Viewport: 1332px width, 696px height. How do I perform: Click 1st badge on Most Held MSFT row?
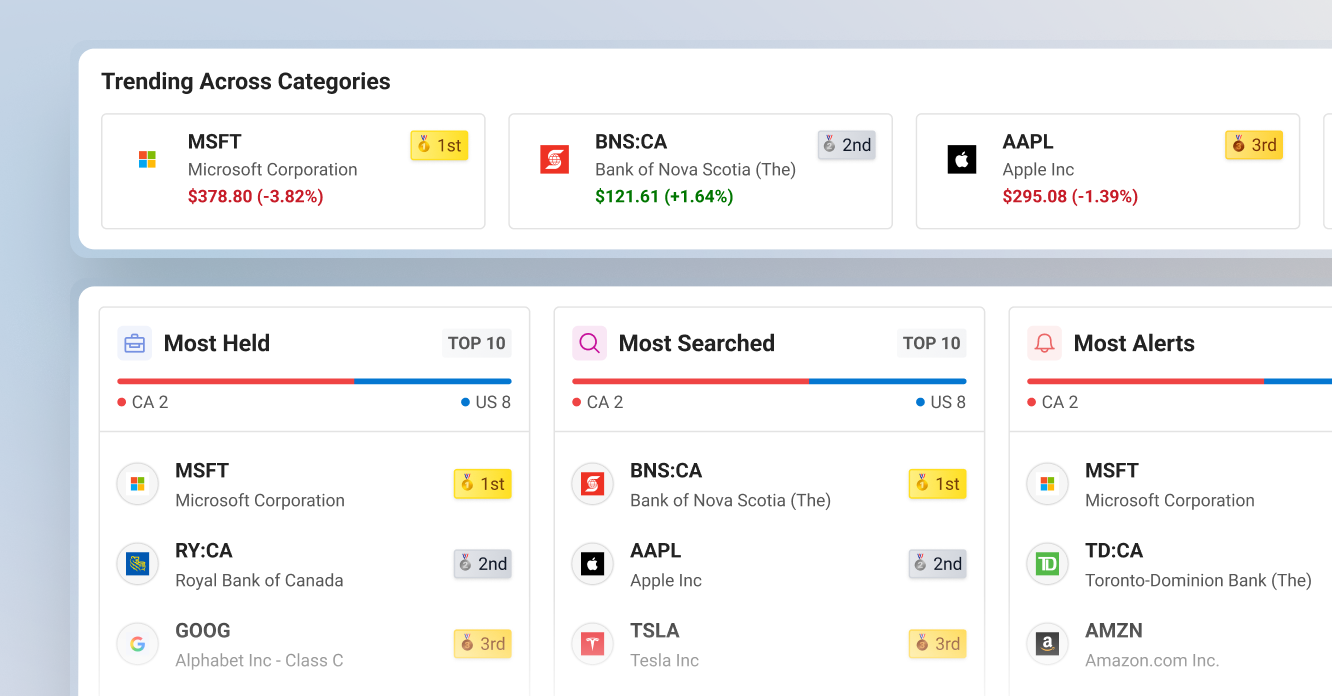(482, 484)
